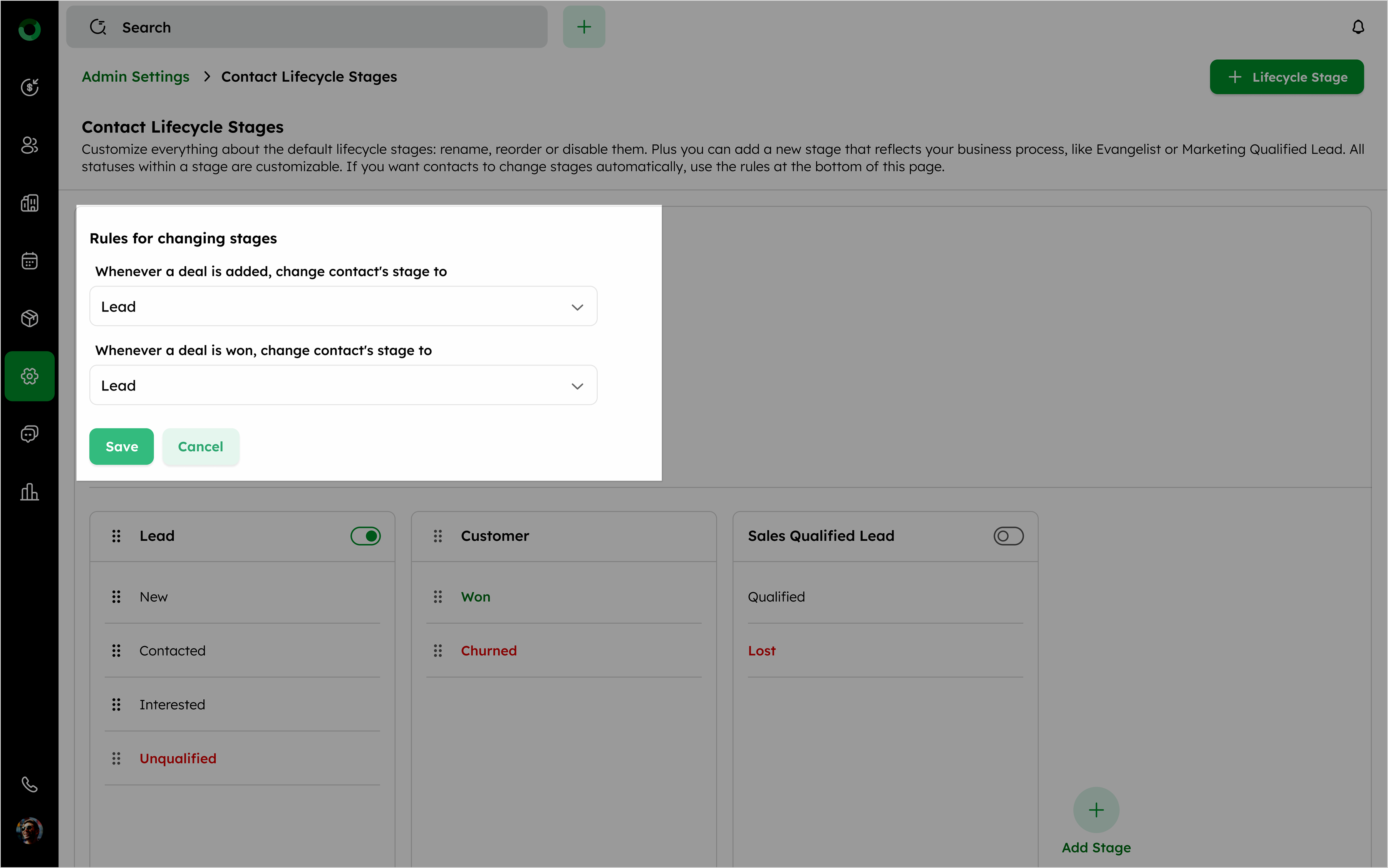Open the conversations chat icon in sidebar
The height and width of the screenshot is (868, 1388).
[29, 434]
